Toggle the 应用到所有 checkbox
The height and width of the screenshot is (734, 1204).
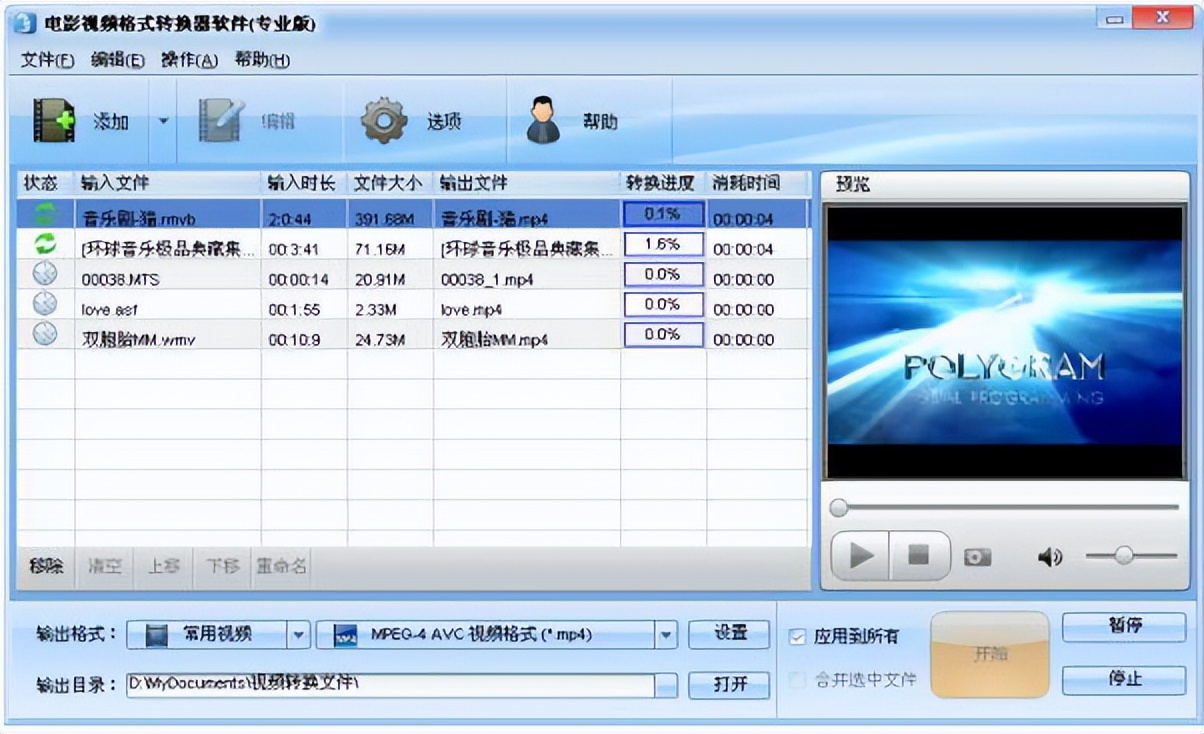click(797, 637)
